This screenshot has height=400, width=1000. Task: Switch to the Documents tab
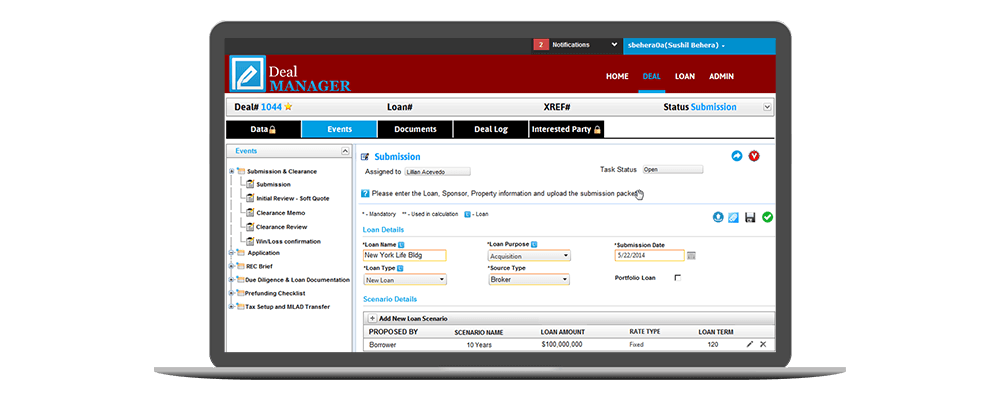tap(415, 130)
